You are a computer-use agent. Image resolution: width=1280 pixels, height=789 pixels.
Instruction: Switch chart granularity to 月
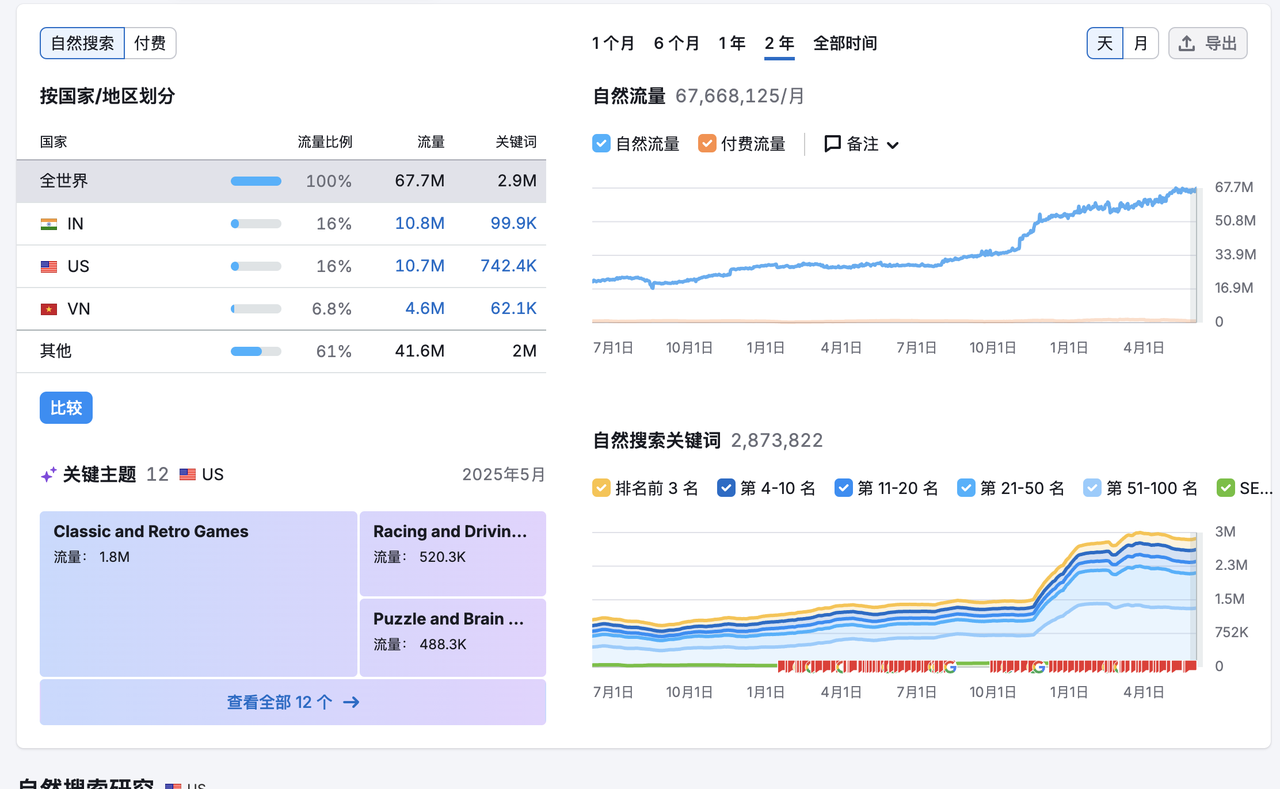pos(1141,43)
